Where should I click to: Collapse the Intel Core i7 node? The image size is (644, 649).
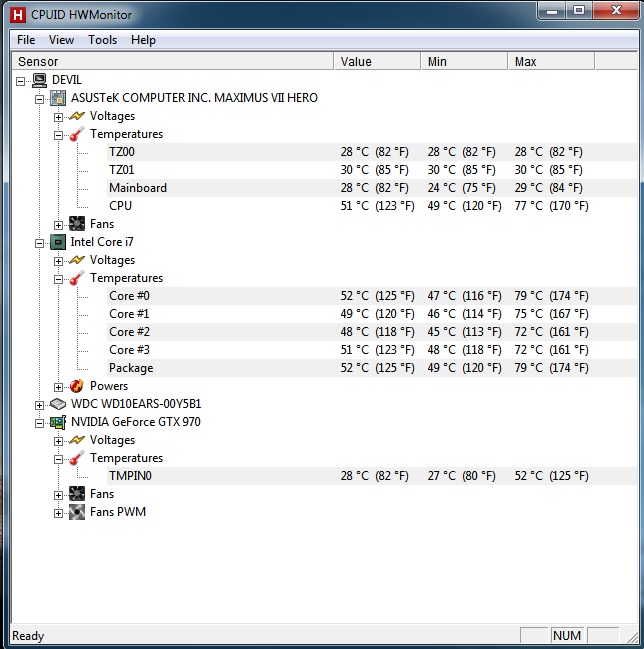tap(39, 243)
